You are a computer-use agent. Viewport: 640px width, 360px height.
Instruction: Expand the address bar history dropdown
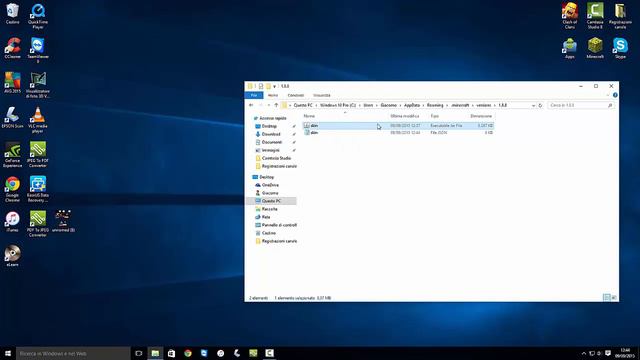[533, 105]
